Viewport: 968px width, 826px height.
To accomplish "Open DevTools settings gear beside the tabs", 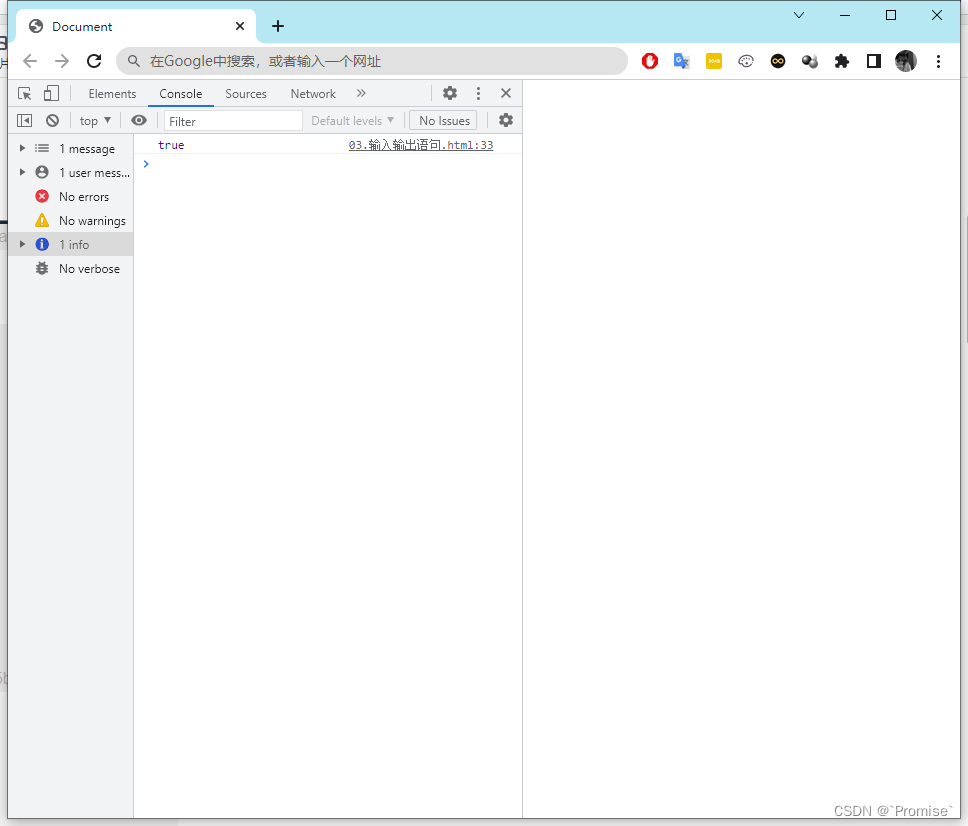I will pyautogui.click(x=450, y=93).
